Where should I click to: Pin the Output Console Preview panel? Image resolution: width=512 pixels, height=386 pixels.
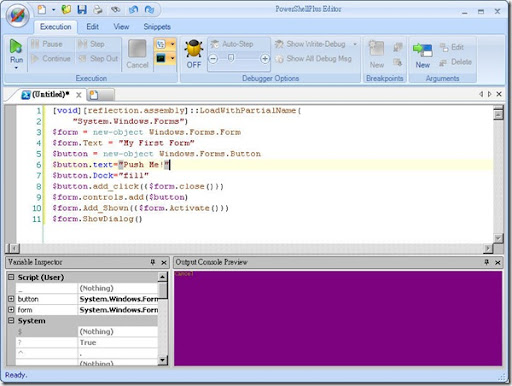click(x=487, y=262)
